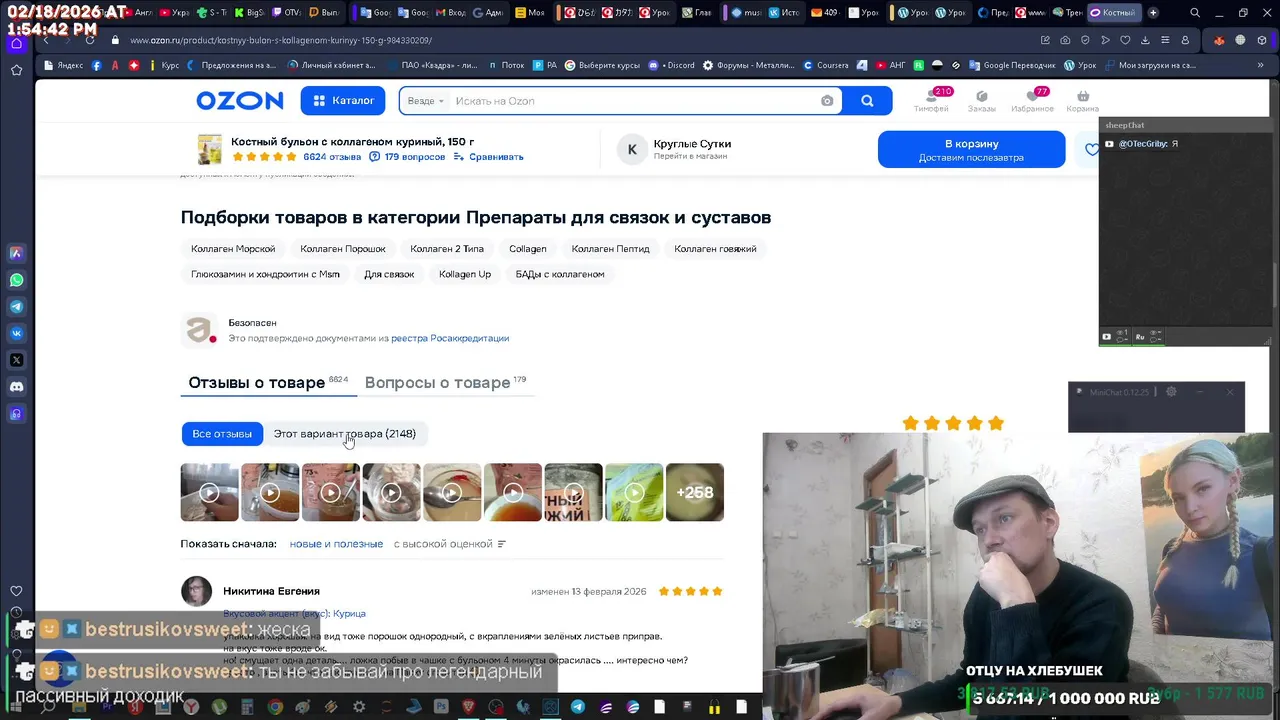Open Telegram from the taskbar

point(578,707)
